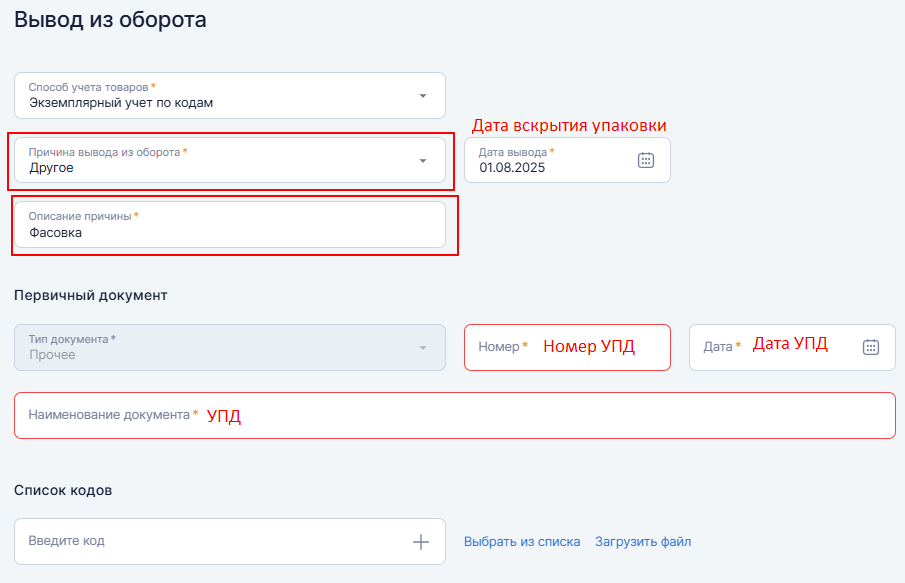The height and width of the screenshot is (583, 905).
Task: Click the Вывод из оборота page heading
Action: pos(110,19)
